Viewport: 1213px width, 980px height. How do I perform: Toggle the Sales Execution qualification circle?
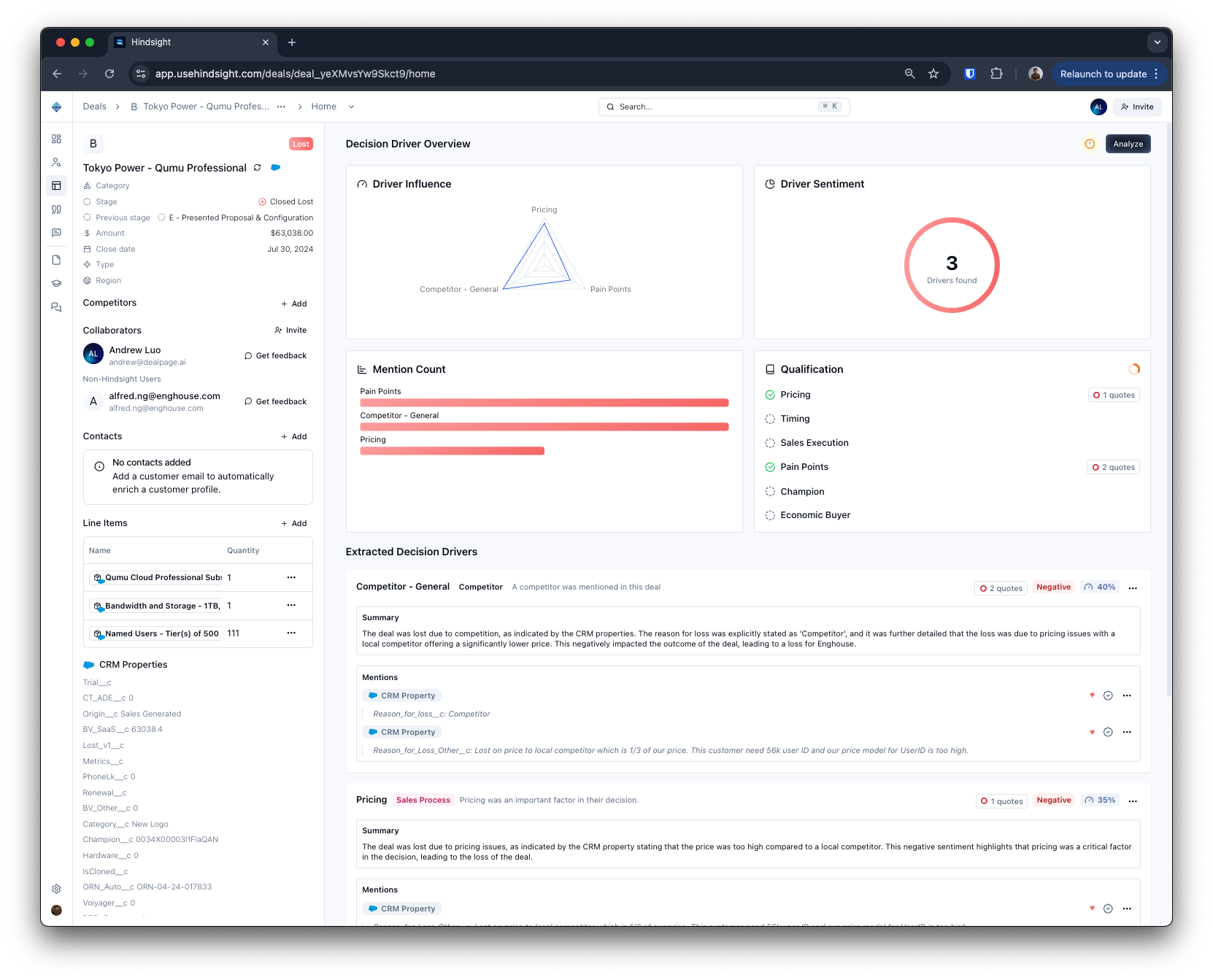pos(770,443)
